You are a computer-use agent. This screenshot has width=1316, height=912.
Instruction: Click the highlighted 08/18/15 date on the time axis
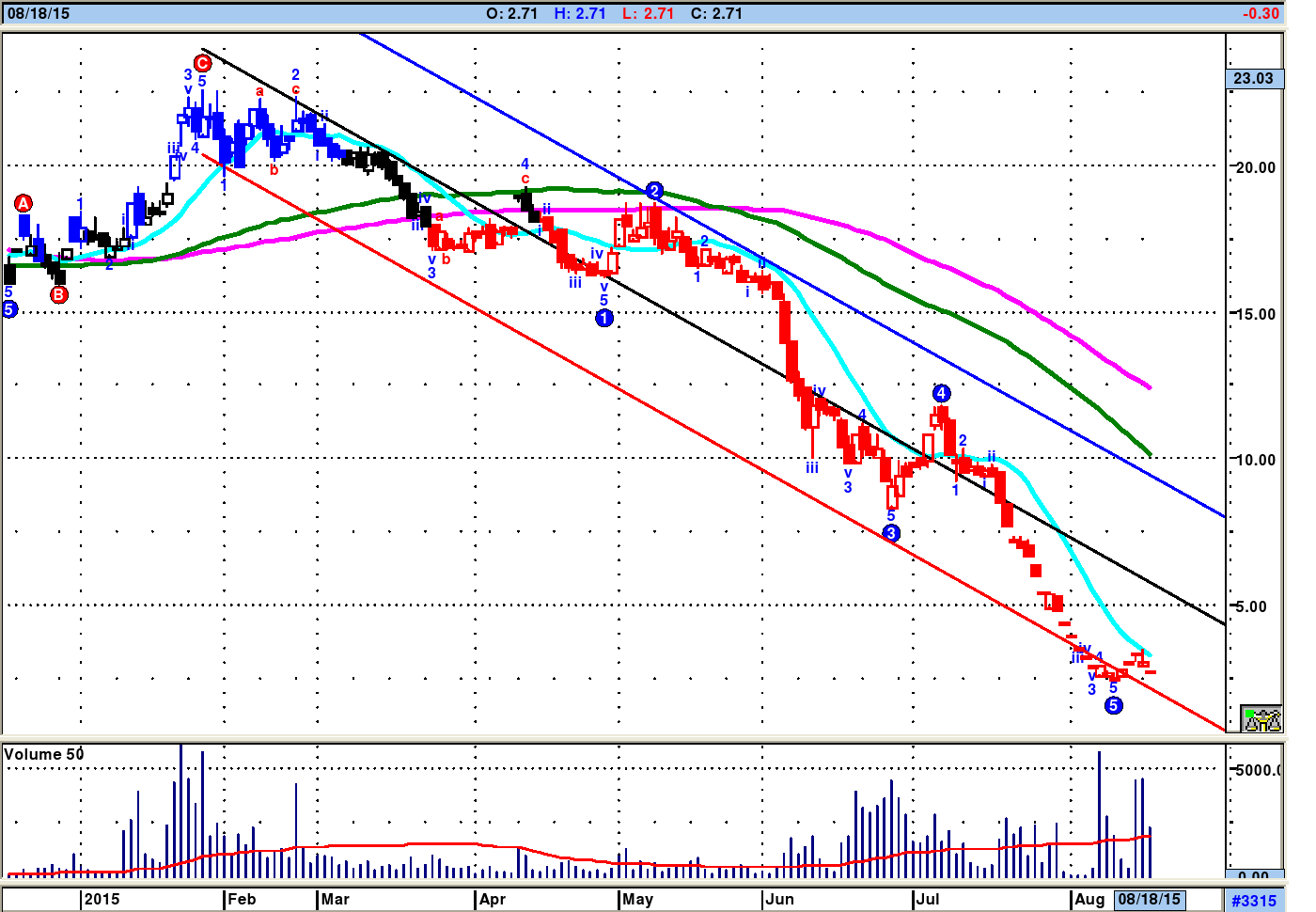(x=1150, y=899)
